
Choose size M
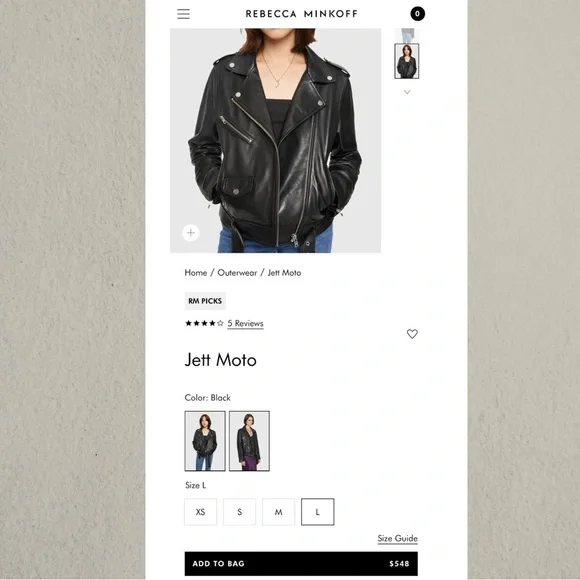279,512
